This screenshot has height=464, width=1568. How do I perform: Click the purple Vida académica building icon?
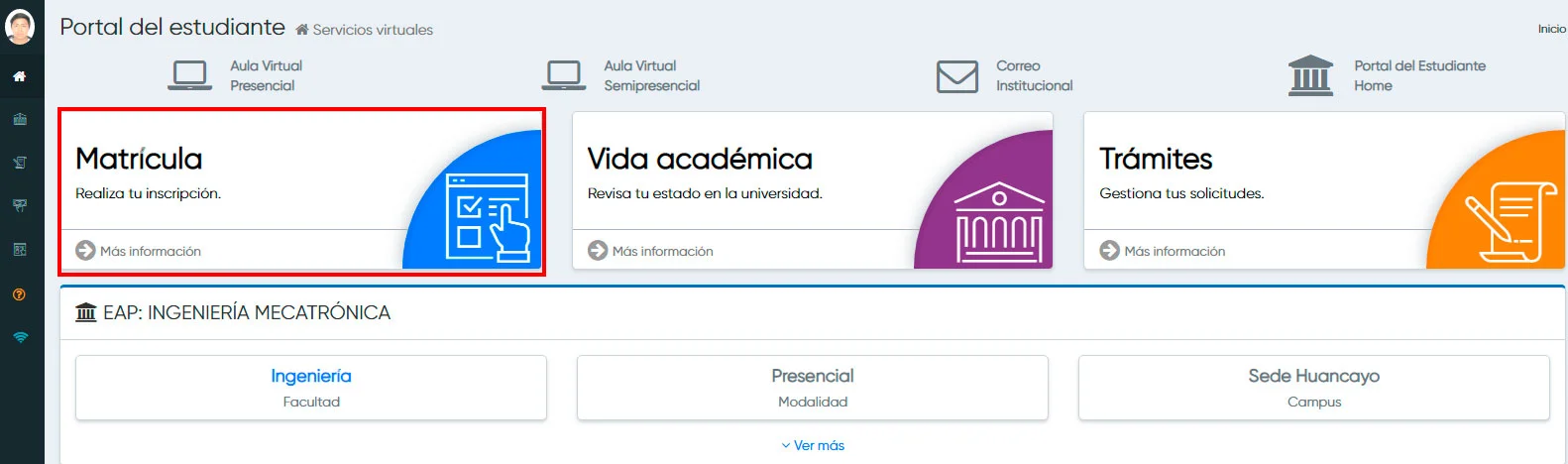point(998,222)
